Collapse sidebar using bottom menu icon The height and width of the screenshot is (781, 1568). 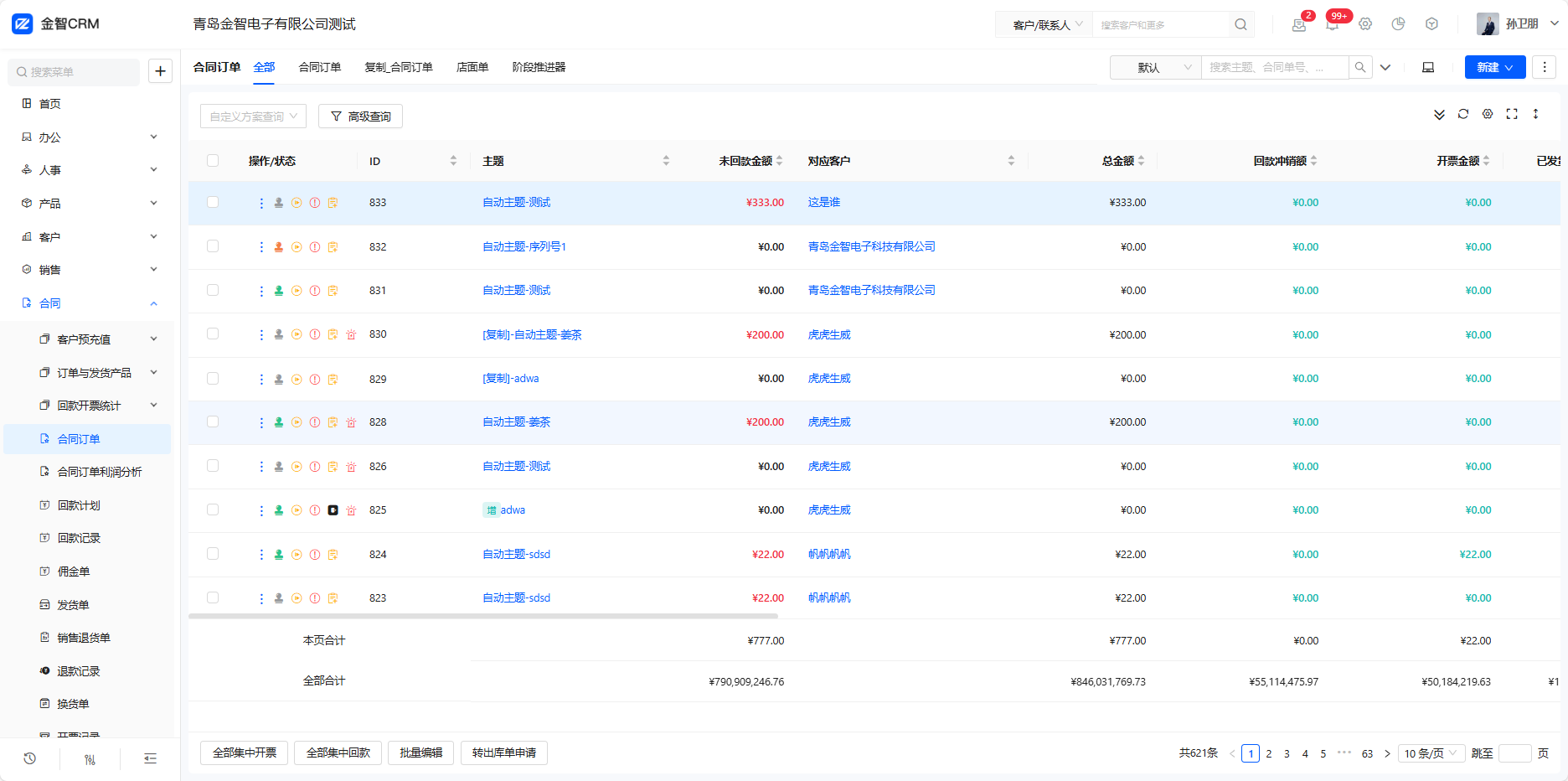point(150,759)
